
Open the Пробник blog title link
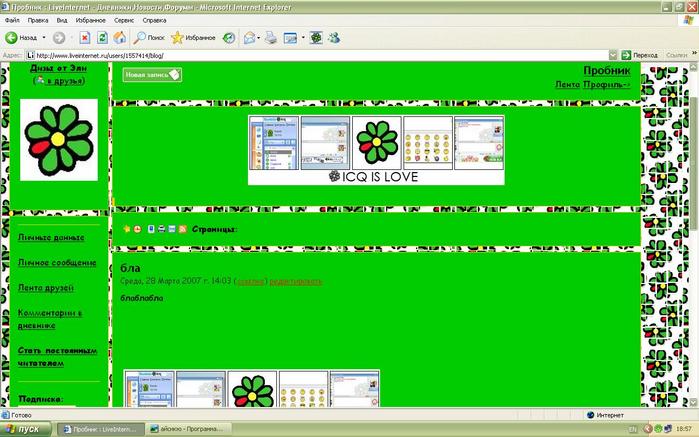tap(607, 70)
